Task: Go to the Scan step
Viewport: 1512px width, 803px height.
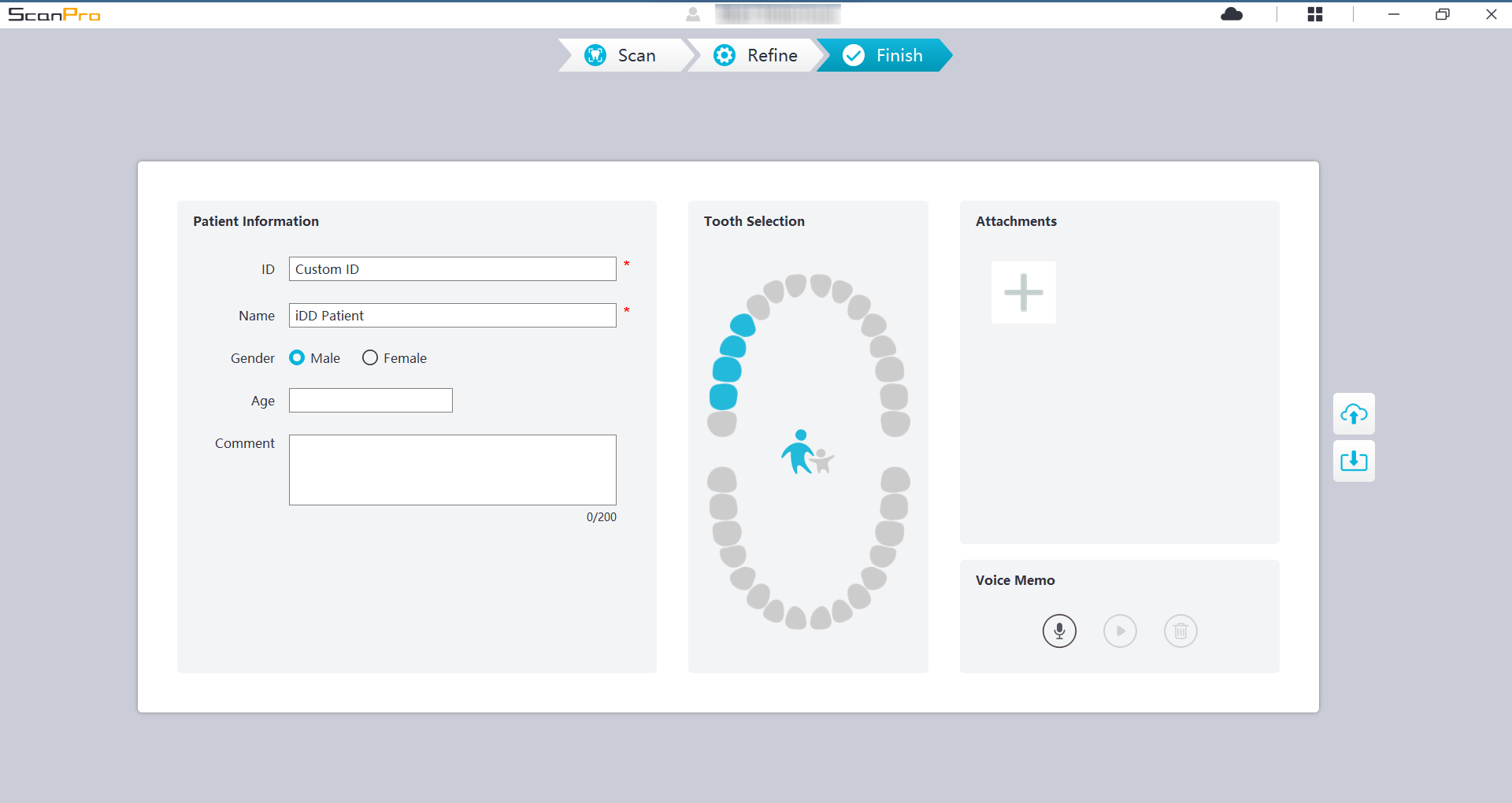Action: (x=622, y=55)
